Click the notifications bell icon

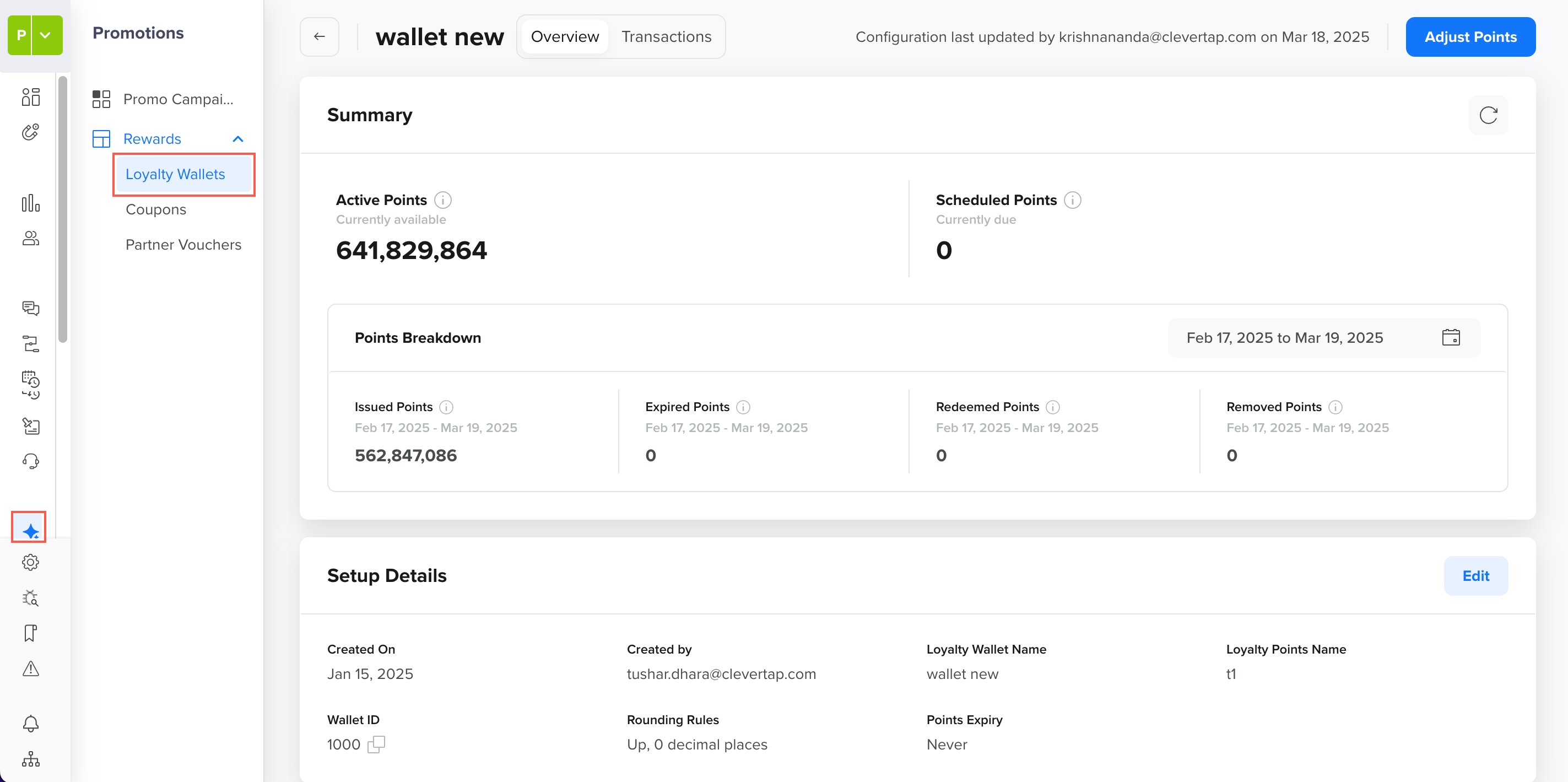pyautogui.click(x=30, y=724)
